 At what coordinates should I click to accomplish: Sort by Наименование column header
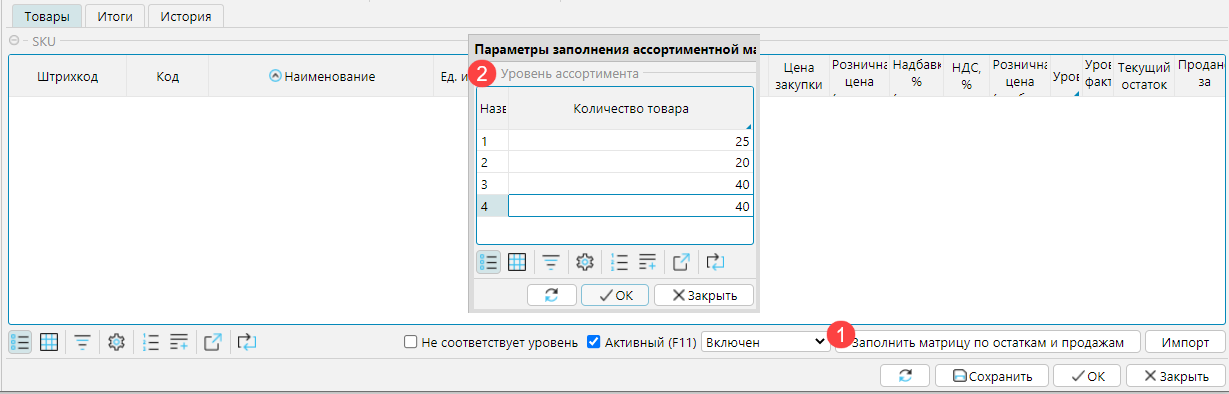pyautogui.click(x=322, y=76)
